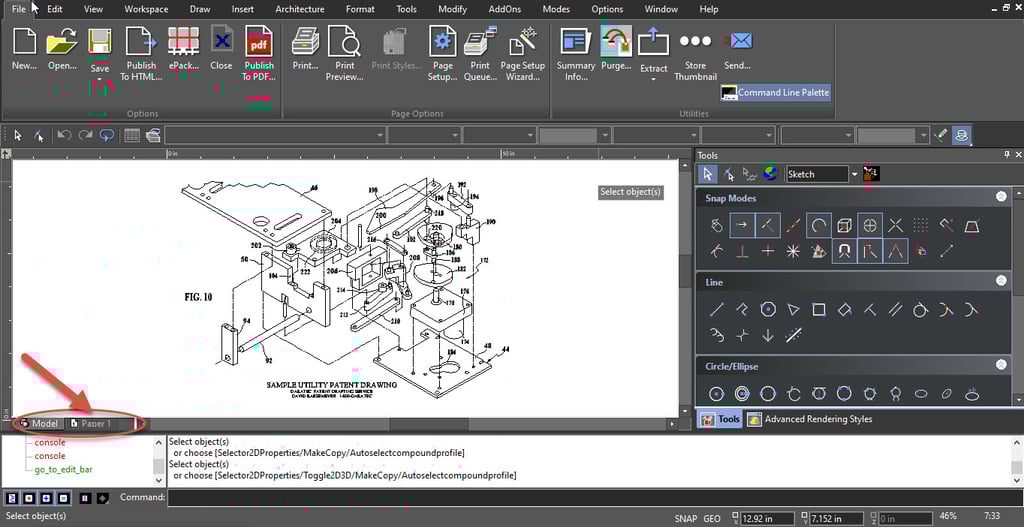Open the Save dropdown arrow
This screenshot has width=1024, height=527.
pyautogui.click(x=99, y=80)
